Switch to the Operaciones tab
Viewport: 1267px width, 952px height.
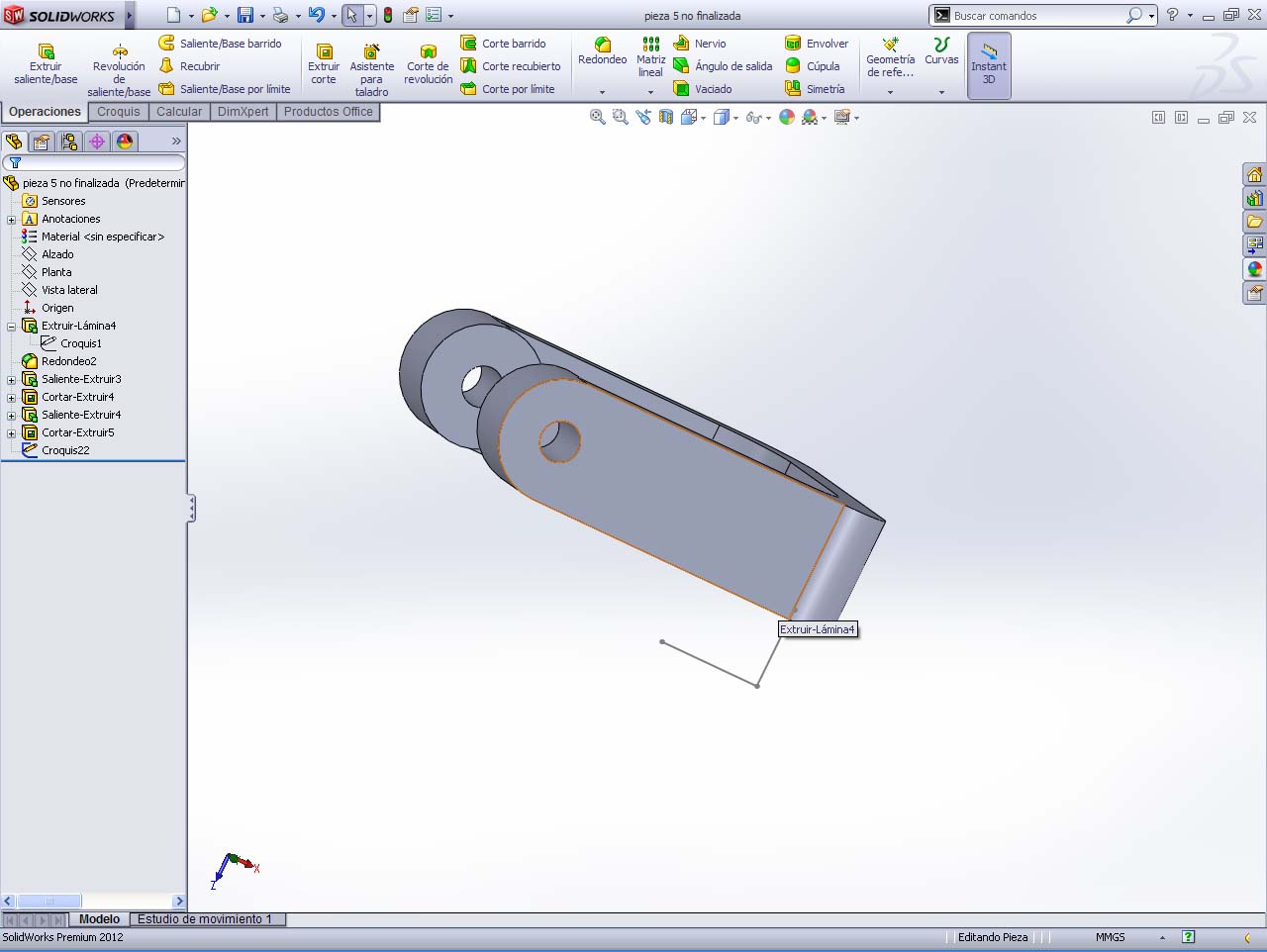45,112
